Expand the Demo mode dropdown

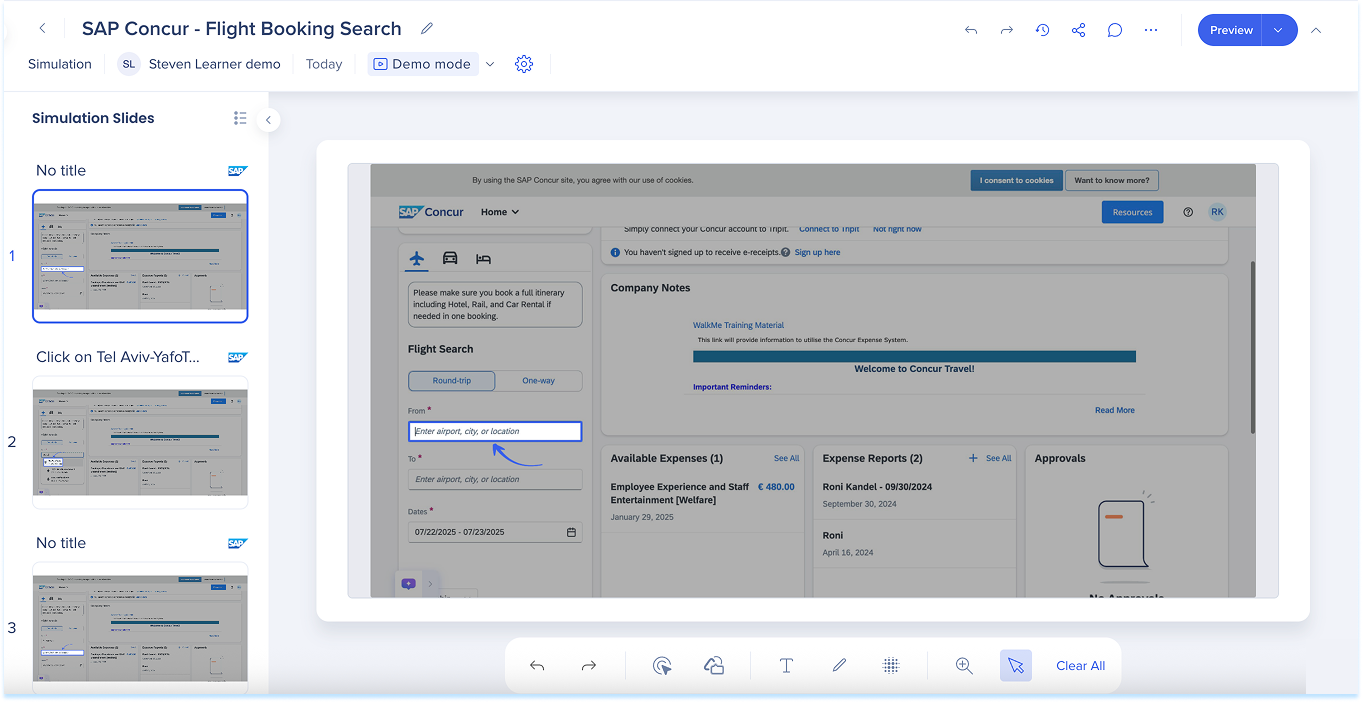490,64
